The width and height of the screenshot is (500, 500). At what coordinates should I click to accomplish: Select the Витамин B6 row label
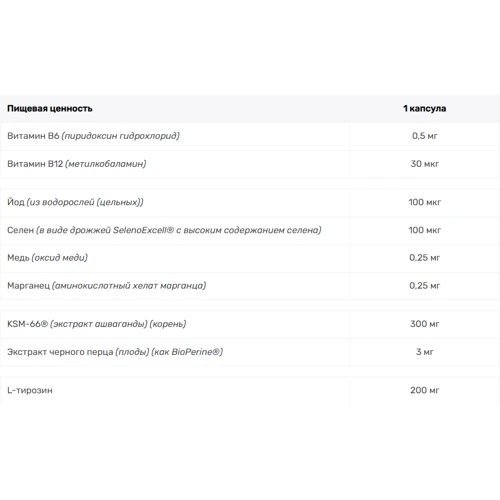[93, 136]
